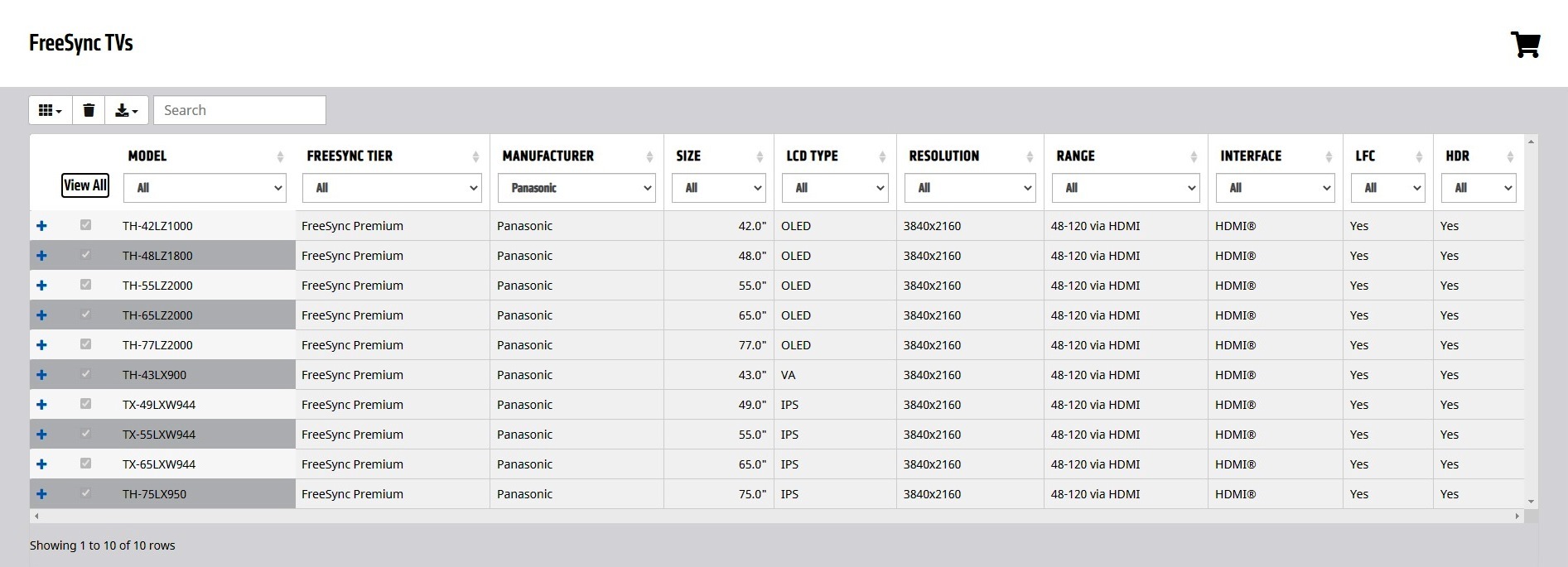Expand details for TH-43LX900 row

click(41, 375)
